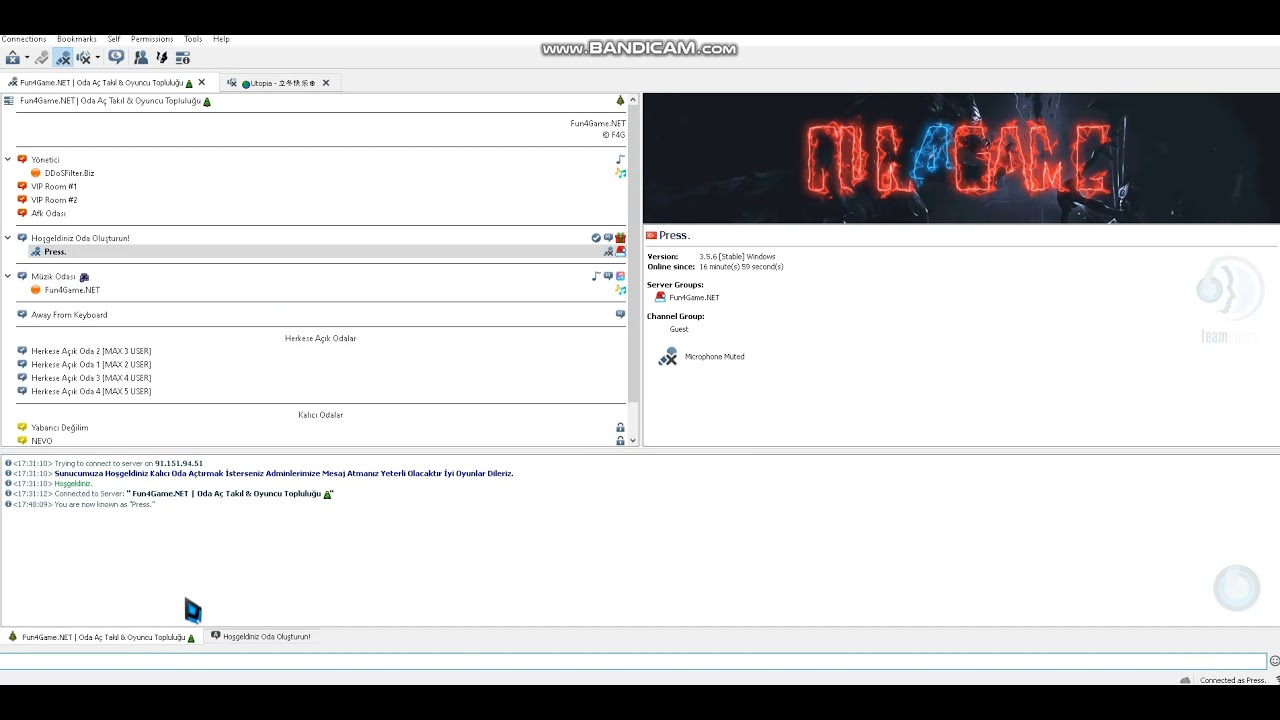Click the badge icon on Away From Keyboard row
The image size is (1280, 720).
tap(620, 314)
